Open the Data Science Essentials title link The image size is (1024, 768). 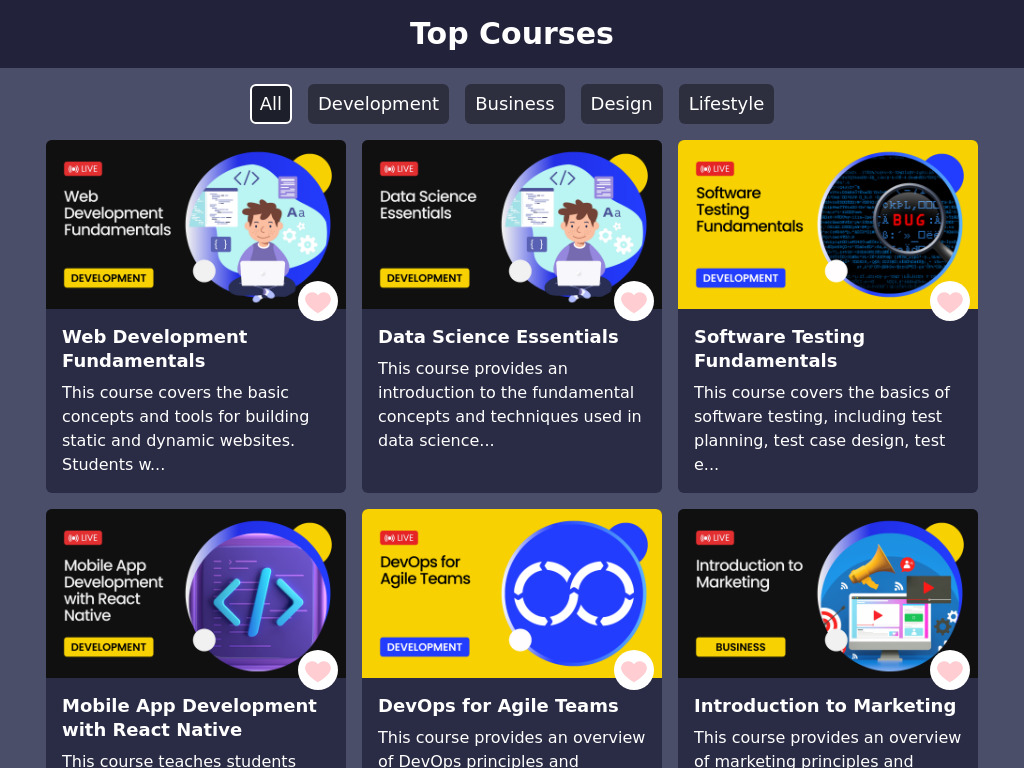pyautogui.click(x=498, y=336)
